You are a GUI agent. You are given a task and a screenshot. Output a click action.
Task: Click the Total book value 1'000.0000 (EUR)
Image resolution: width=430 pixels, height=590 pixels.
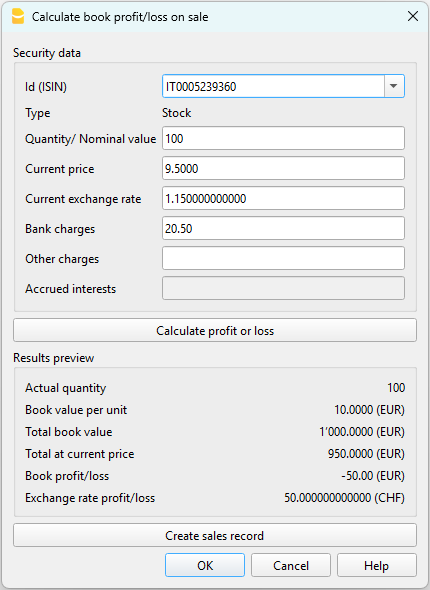[362, 432]
